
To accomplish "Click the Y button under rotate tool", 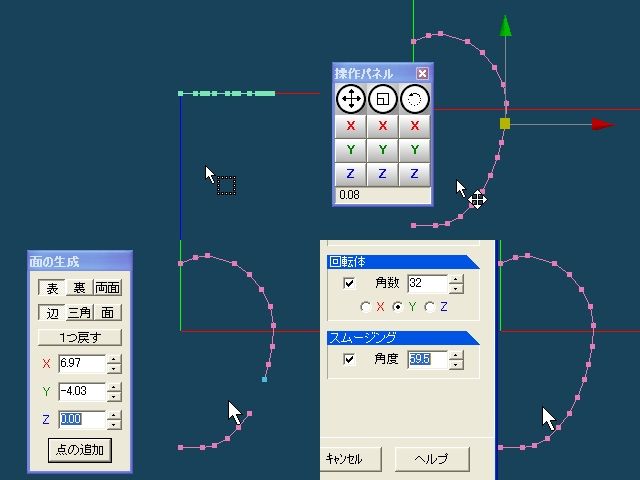I will 415,150.
